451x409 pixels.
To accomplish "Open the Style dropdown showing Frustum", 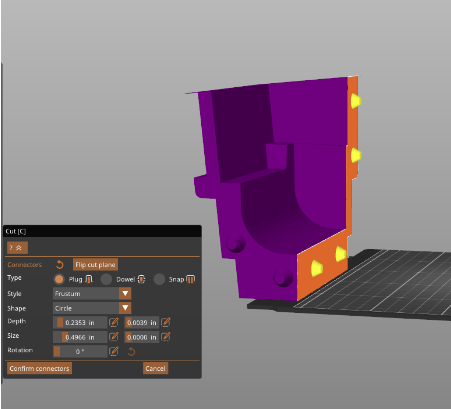I will pos(92,294).
